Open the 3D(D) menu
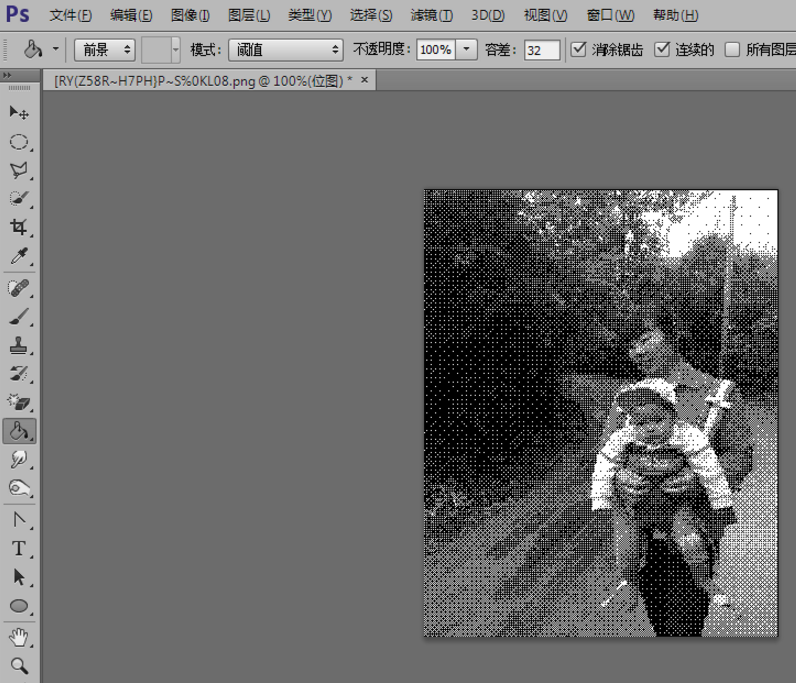The width and height of the screenshot is (796, 683). click(x=487, y=15)
